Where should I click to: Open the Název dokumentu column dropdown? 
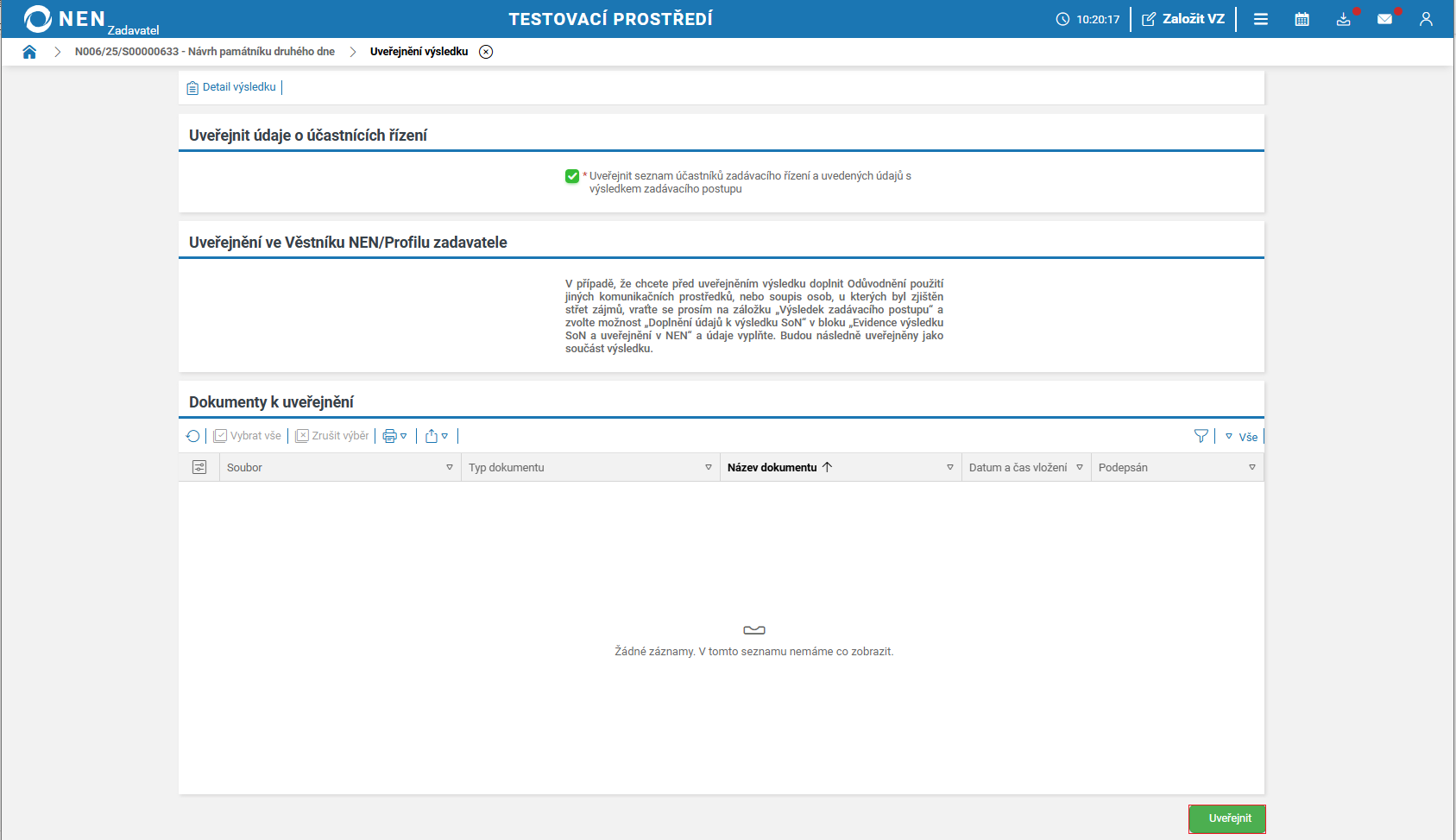point(950,467)
